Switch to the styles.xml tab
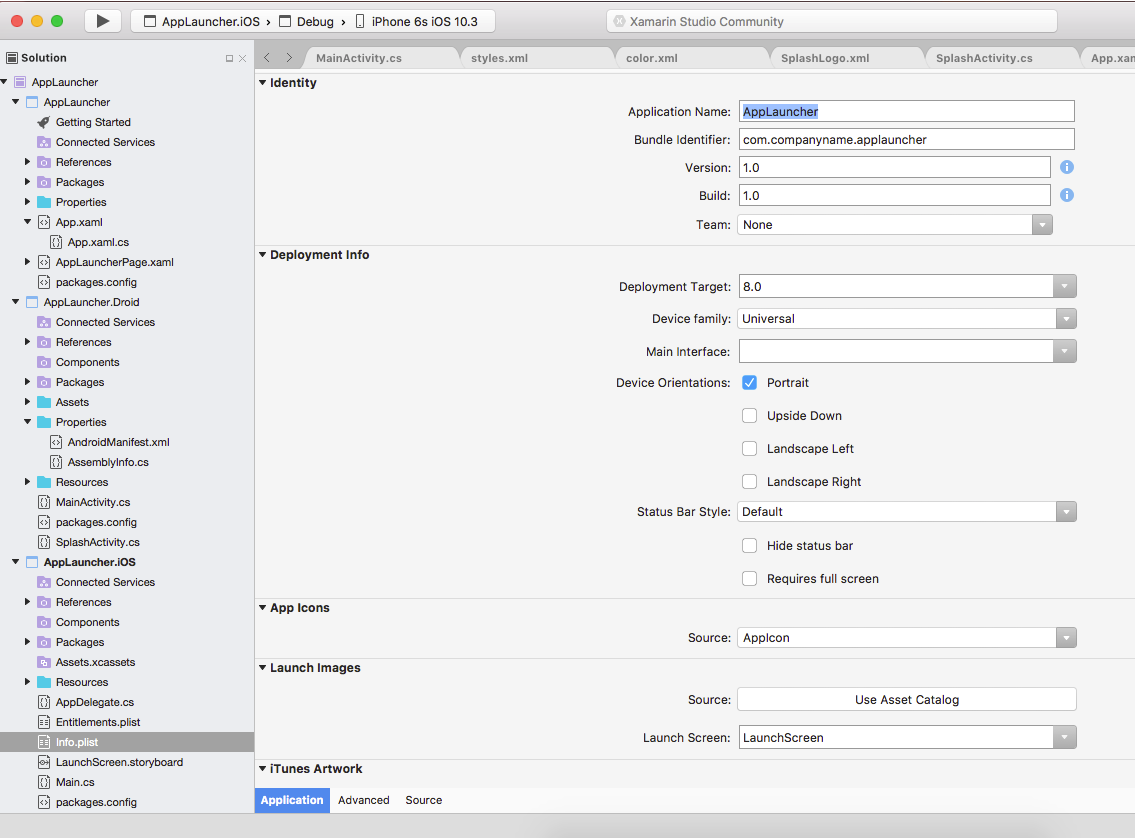Image resolution: width=1135 pixels, height=838 pixels. point(499,58)
